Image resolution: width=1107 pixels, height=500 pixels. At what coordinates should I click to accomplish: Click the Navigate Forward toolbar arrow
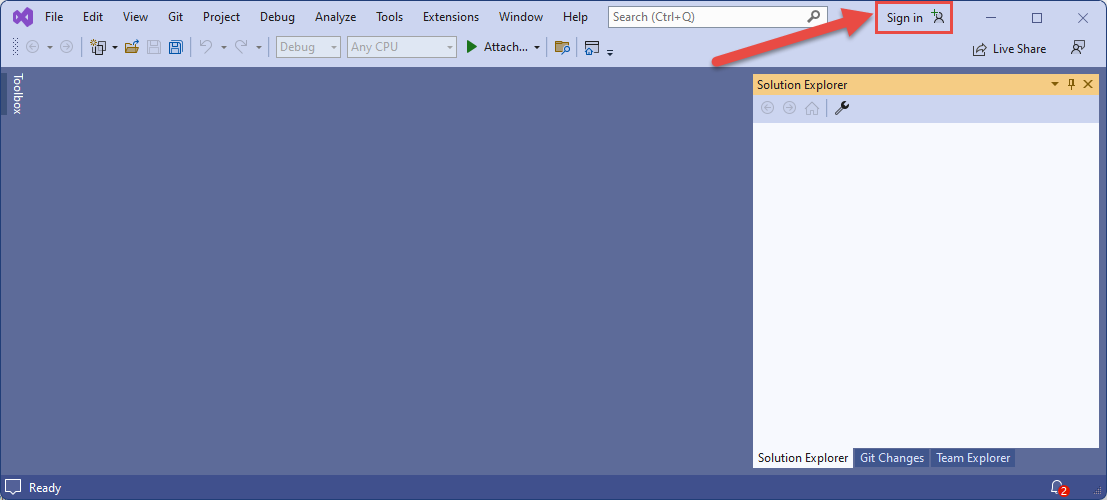coord(66,47)
